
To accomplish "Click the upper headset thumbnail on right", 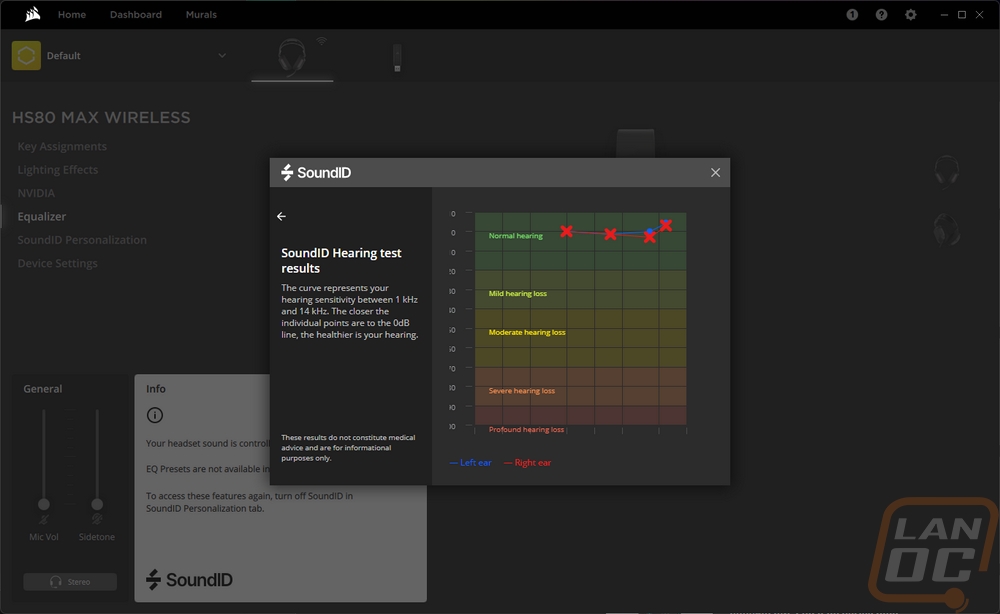I will click(x=946, y=171).
